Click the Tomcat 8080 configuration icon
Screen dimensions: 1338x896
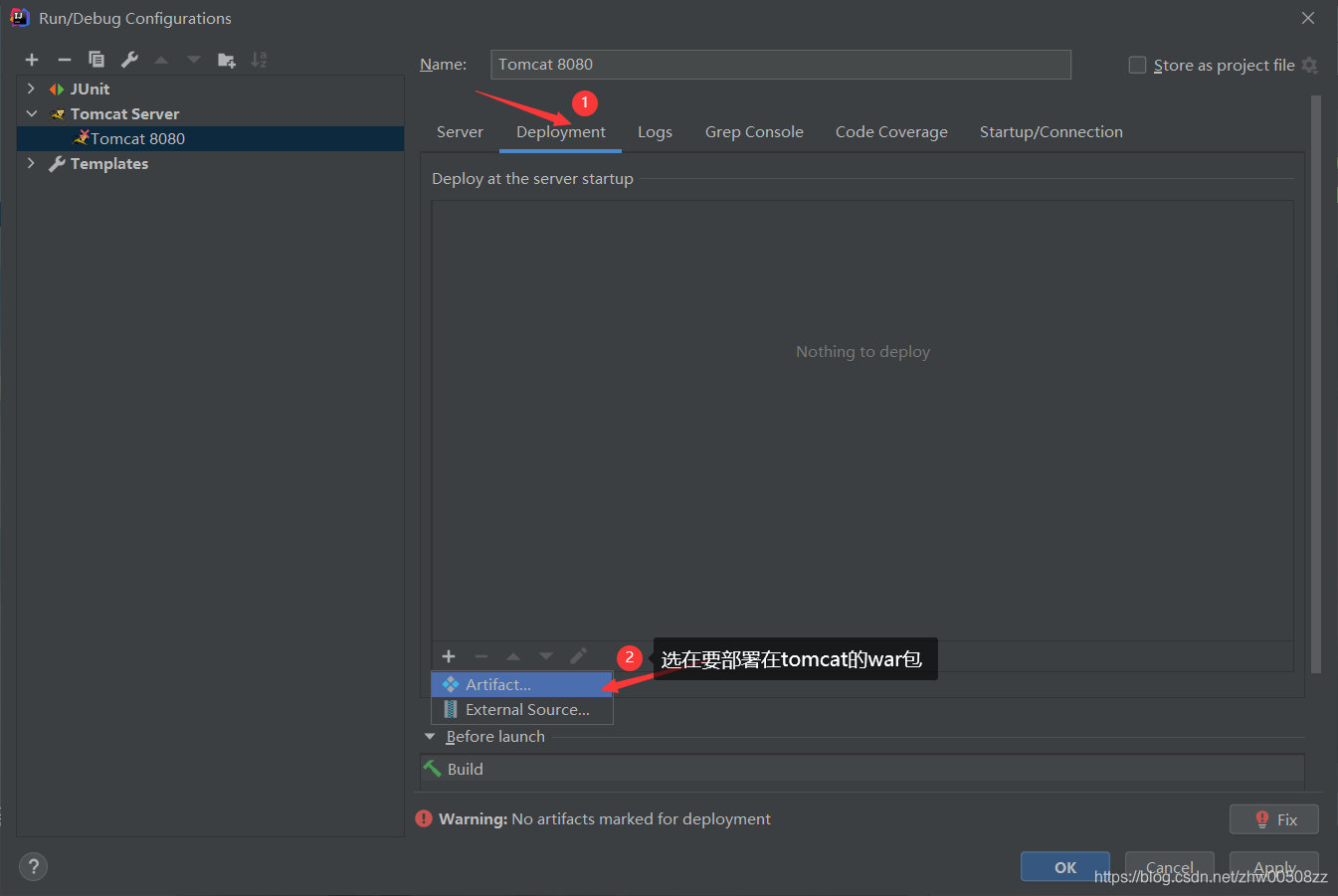[82, 138]
